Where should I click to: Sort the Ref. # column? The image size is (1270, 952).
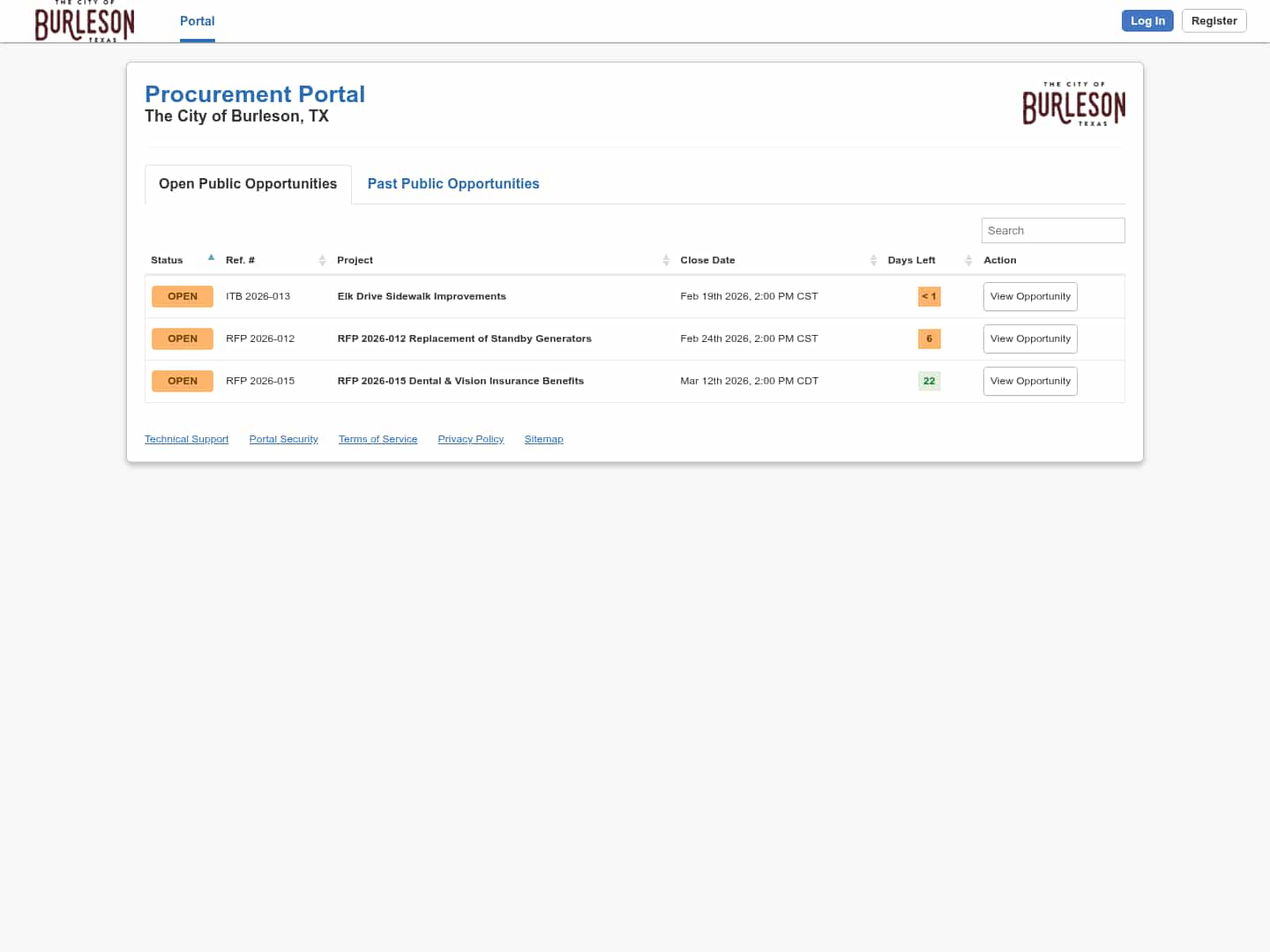tap(323, 260)
